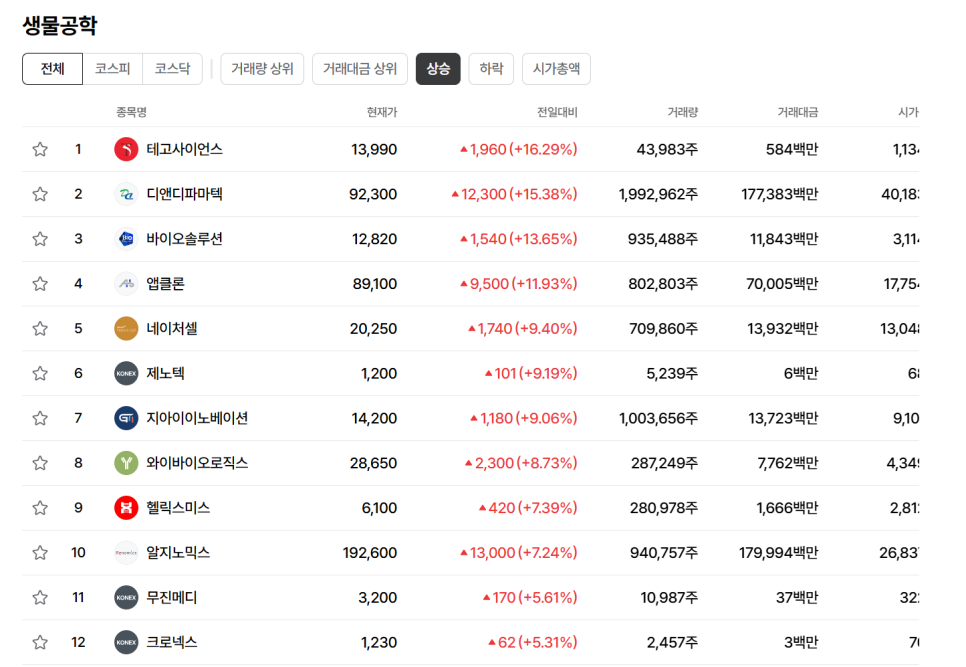
Task: Click the 테고사이언스 company logo icon
Action: (x=126, y=149)
